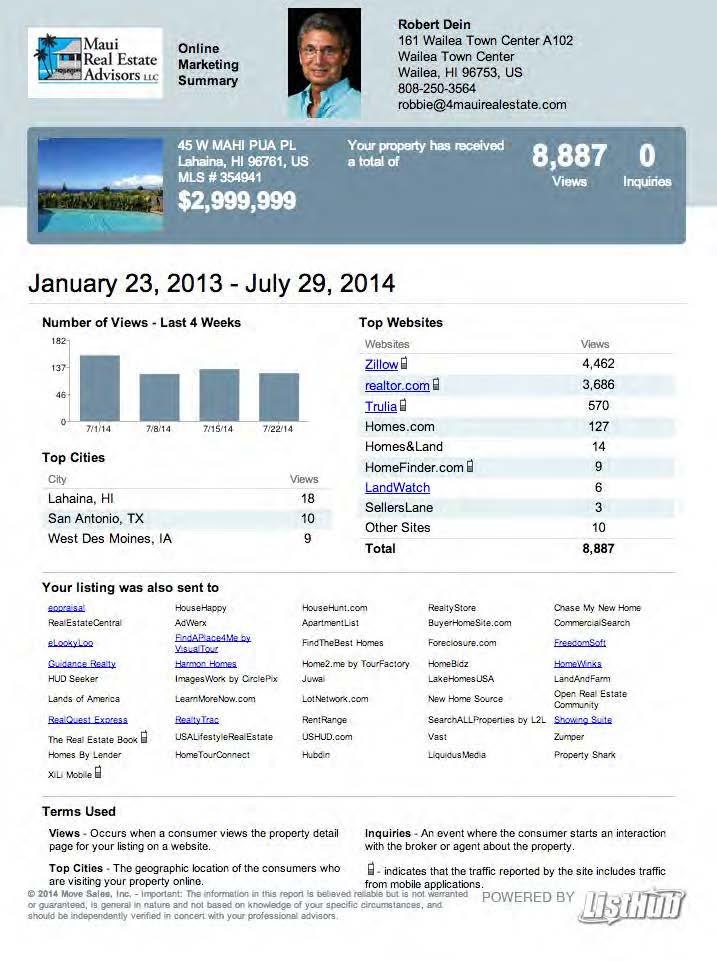Open the realtor.com link
Screen dimensions: 717x961
(x=397, y=386)
